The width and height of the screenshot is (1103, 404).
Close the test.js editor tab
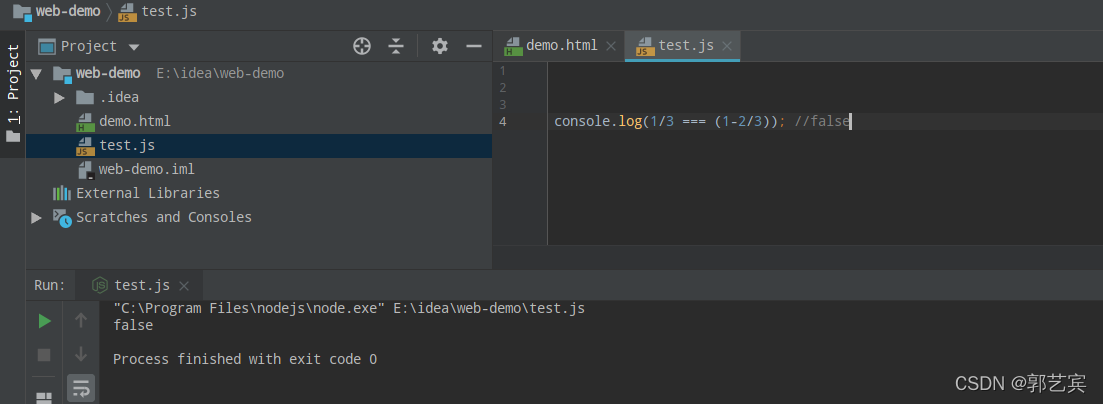pos(727,46)
